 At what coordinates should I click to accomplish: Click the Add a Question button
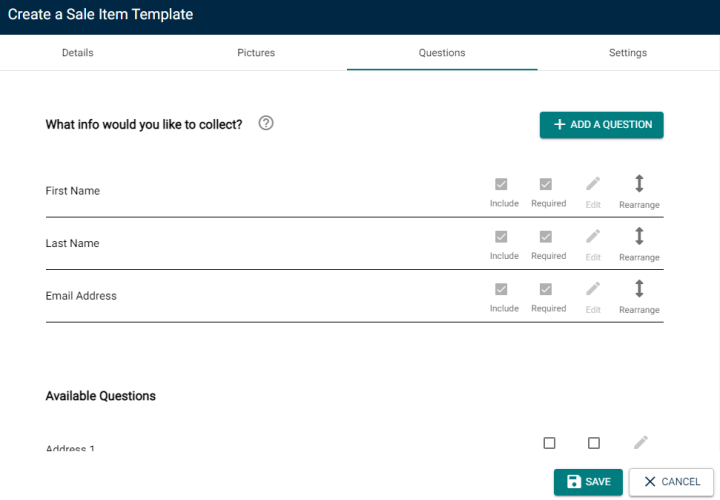click(602, 124)
